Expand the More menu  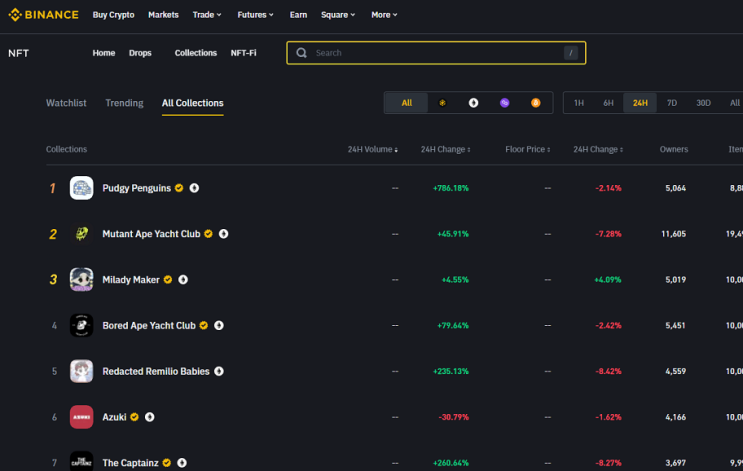[x=384, y=15]
